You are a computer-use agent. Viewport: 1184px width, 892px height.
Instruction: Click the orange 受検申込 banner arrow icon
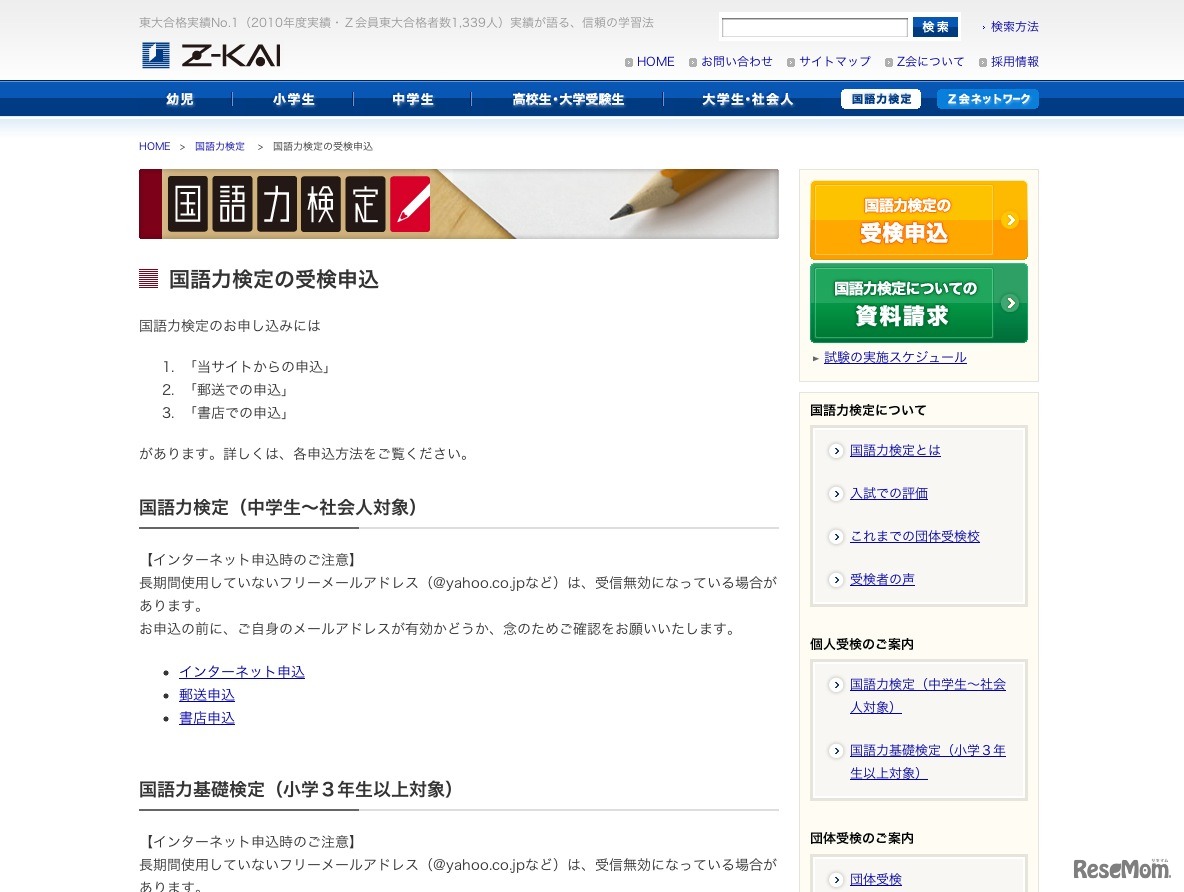tap(1011, 220)
